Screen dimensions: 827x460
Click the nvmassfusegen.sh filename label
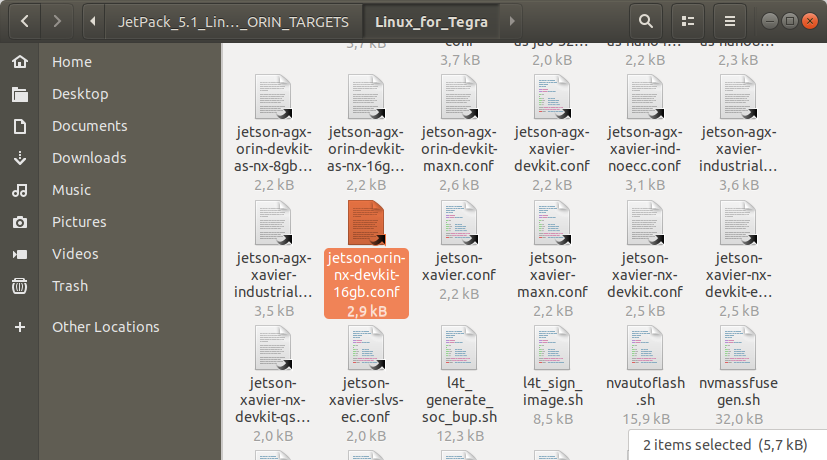click(x=738, y=391)
